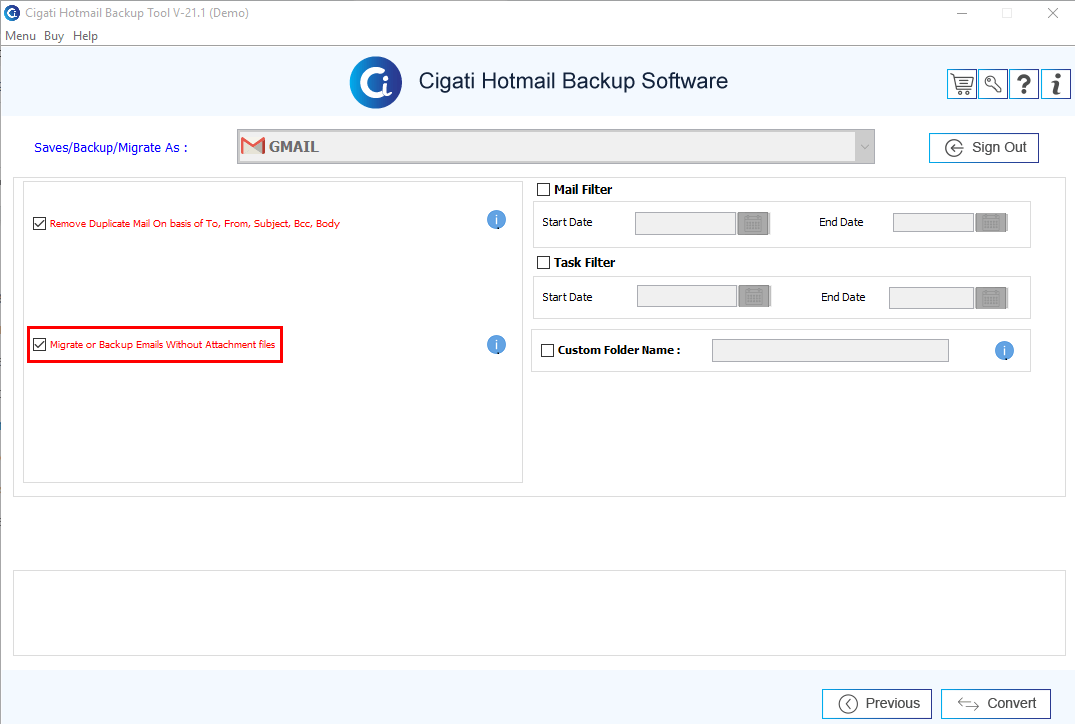1075x724 pixels.
Task: Open Mail Filter End Date calendar
Action: point(991,223)
